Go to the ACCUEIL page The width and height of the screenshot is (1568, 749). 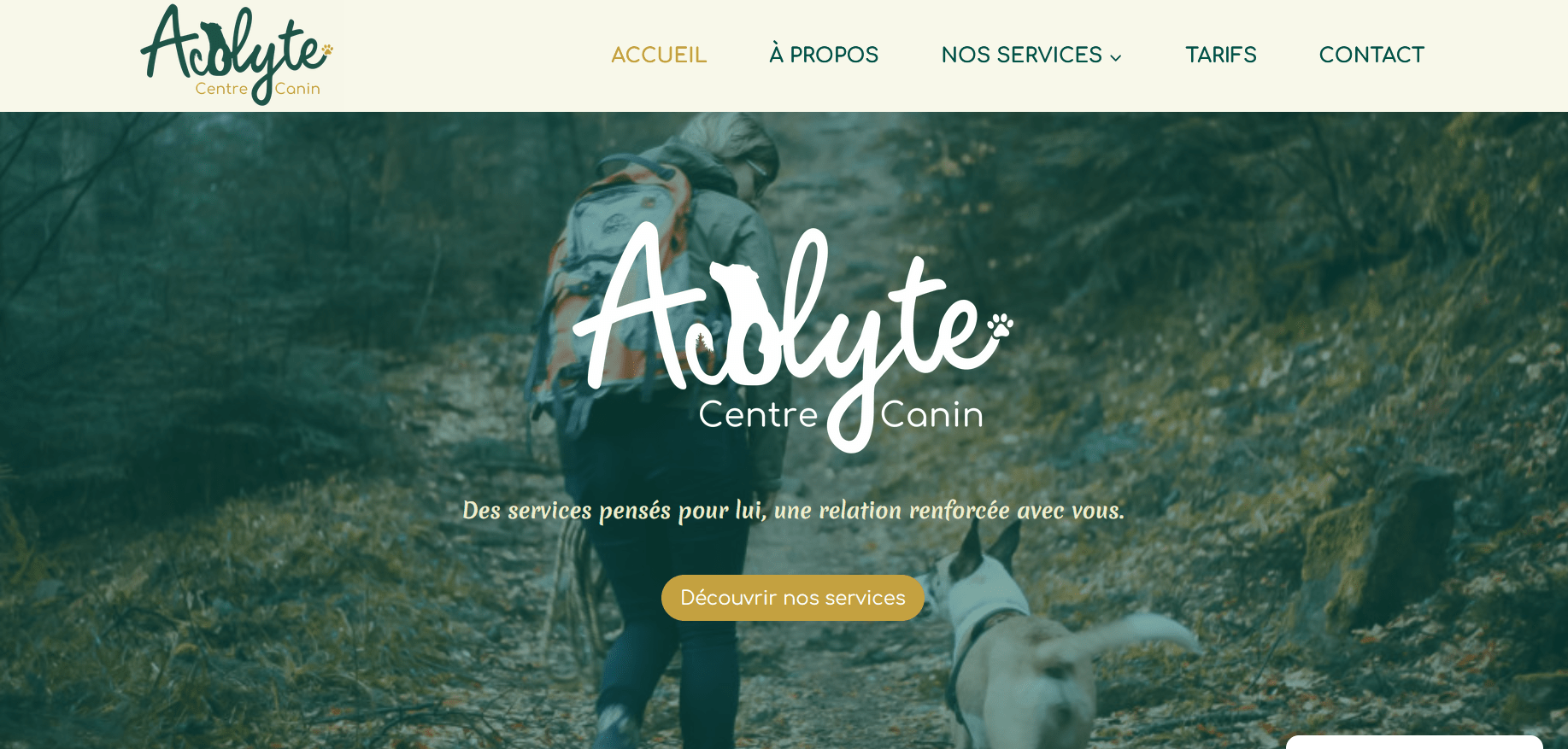(x=659, y=55)
